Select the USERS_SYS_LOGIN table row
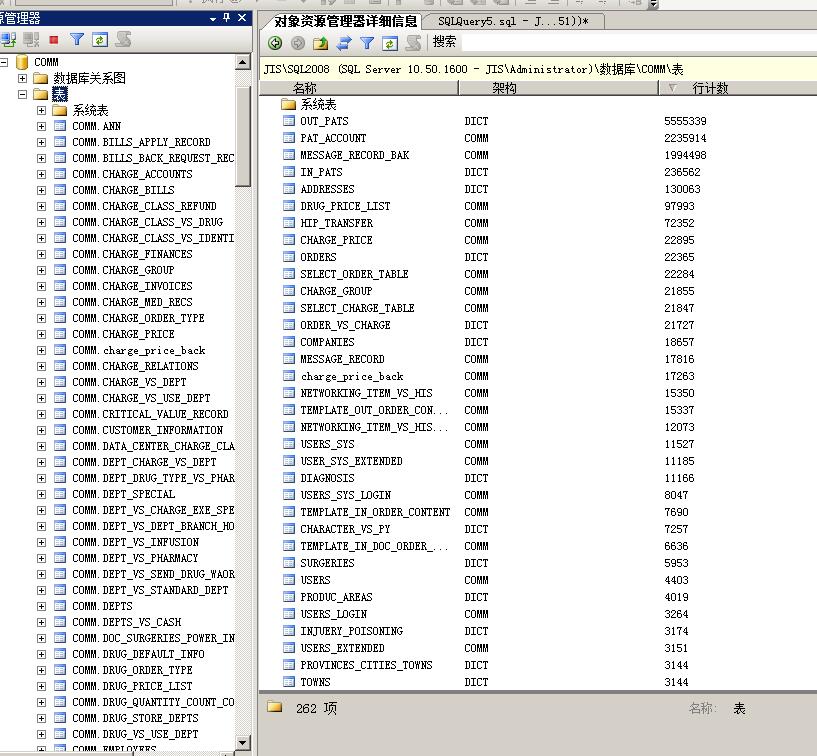Image resolution: width=817 pixels, height=756 pixels. coord(345,495)
